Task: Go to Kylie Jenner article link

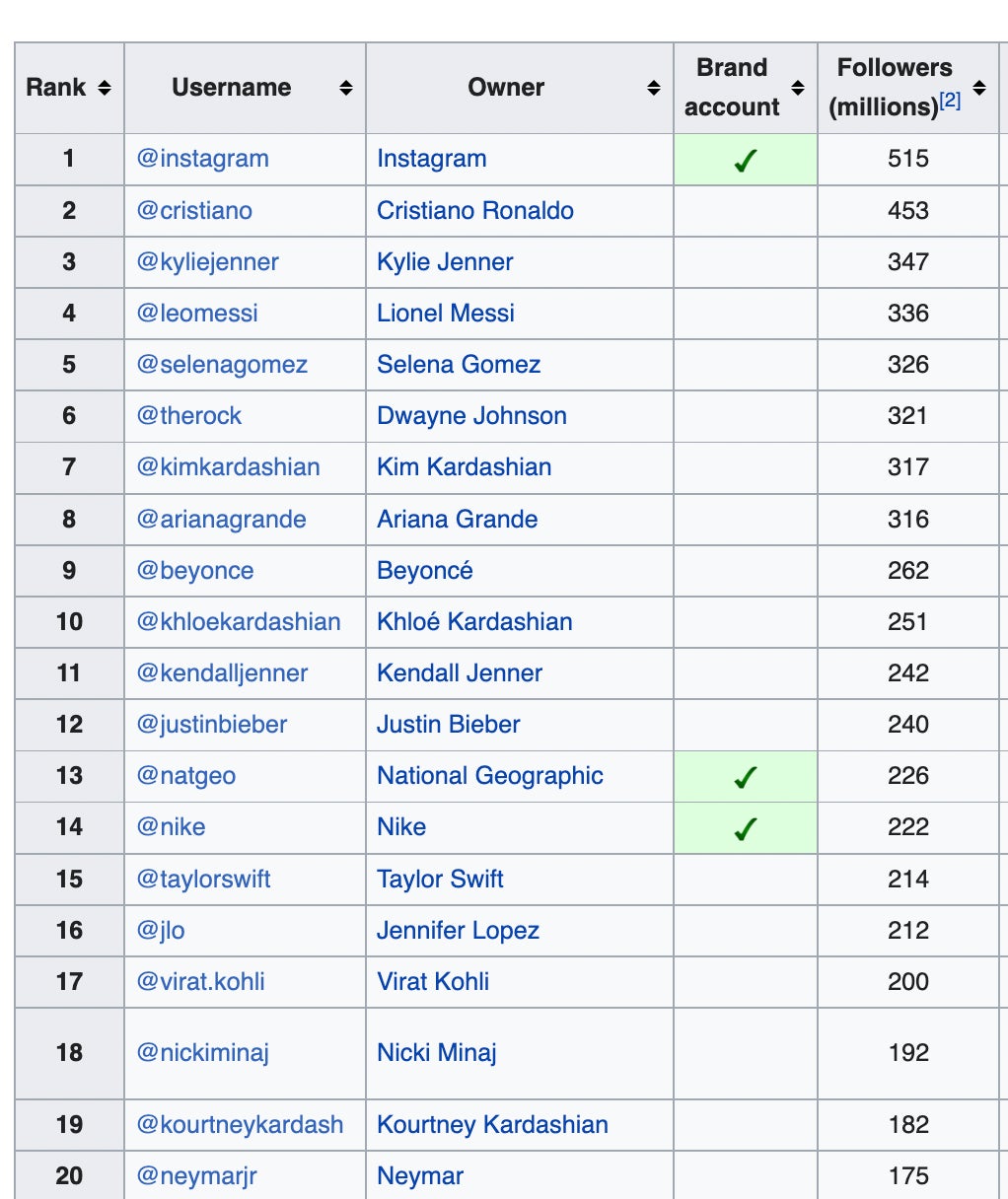Action: tap(445, 262)
